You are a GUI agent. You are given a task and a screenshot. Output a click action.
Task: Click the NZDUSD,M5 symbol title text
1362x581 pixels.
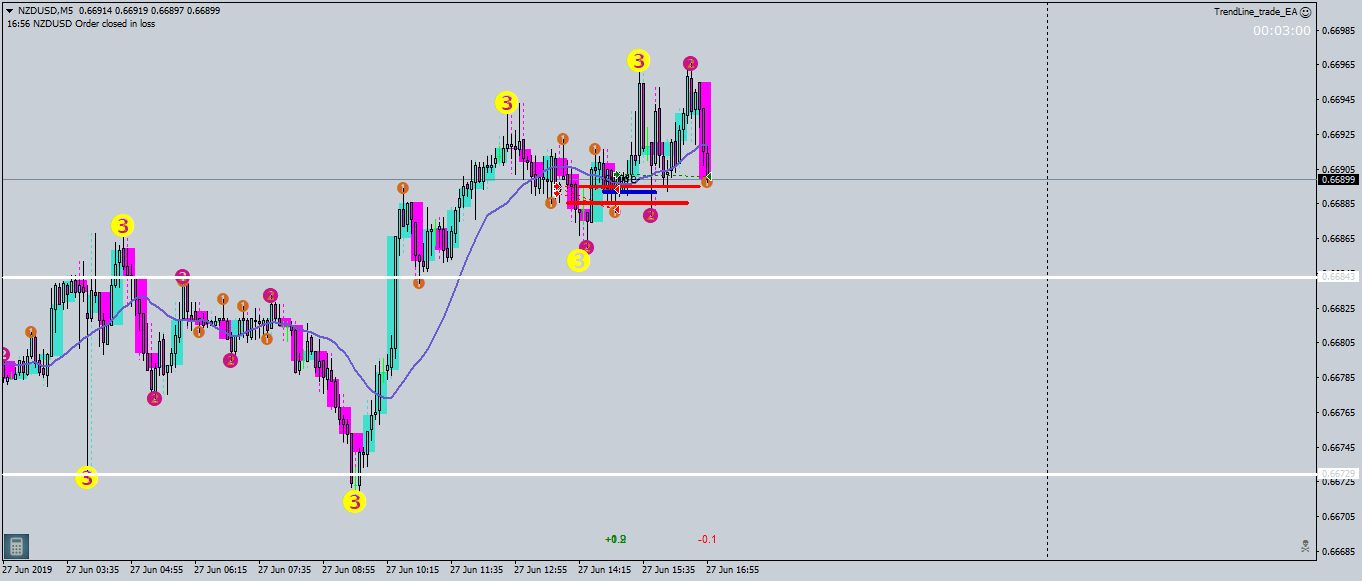coord(45,10)
